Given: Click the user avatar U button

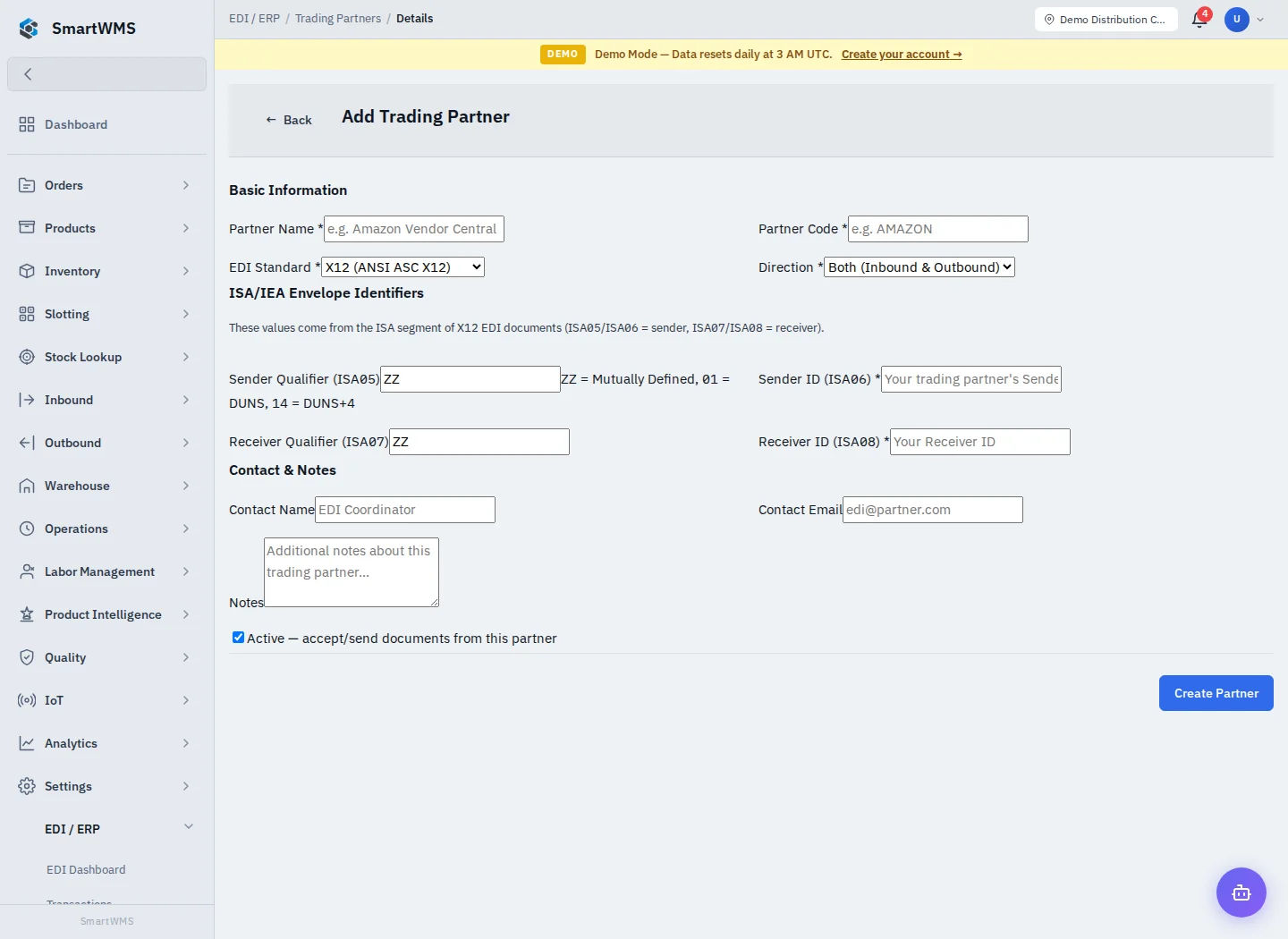Looking at the screenshot, I should coord(1237,20).
